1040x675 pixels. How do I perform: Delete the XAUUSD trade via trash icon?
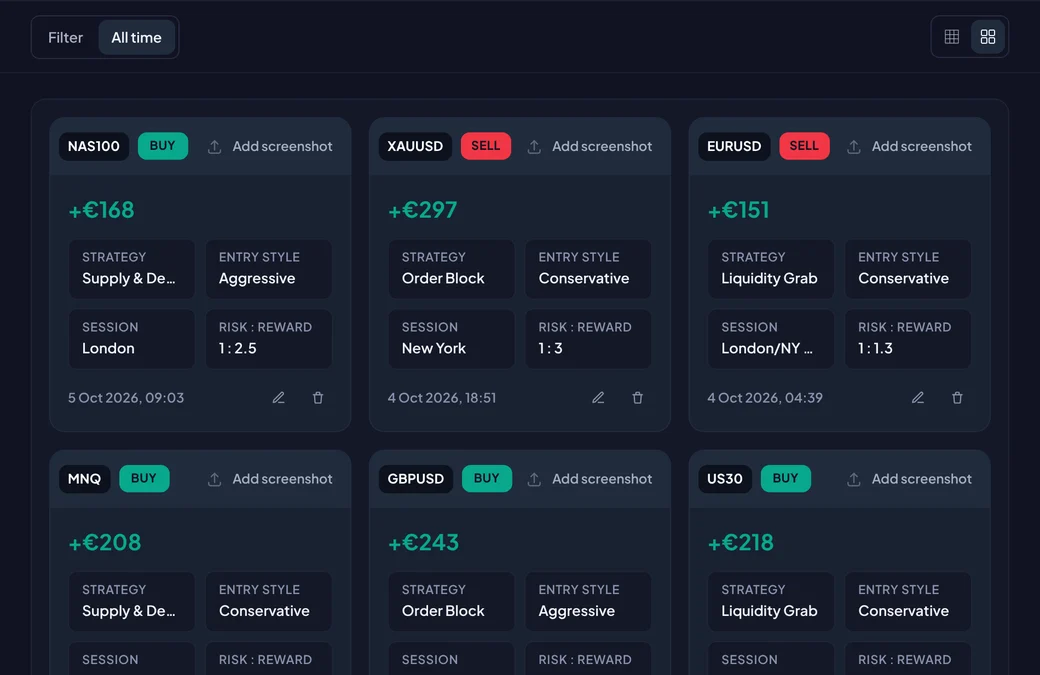coord(637,398)
